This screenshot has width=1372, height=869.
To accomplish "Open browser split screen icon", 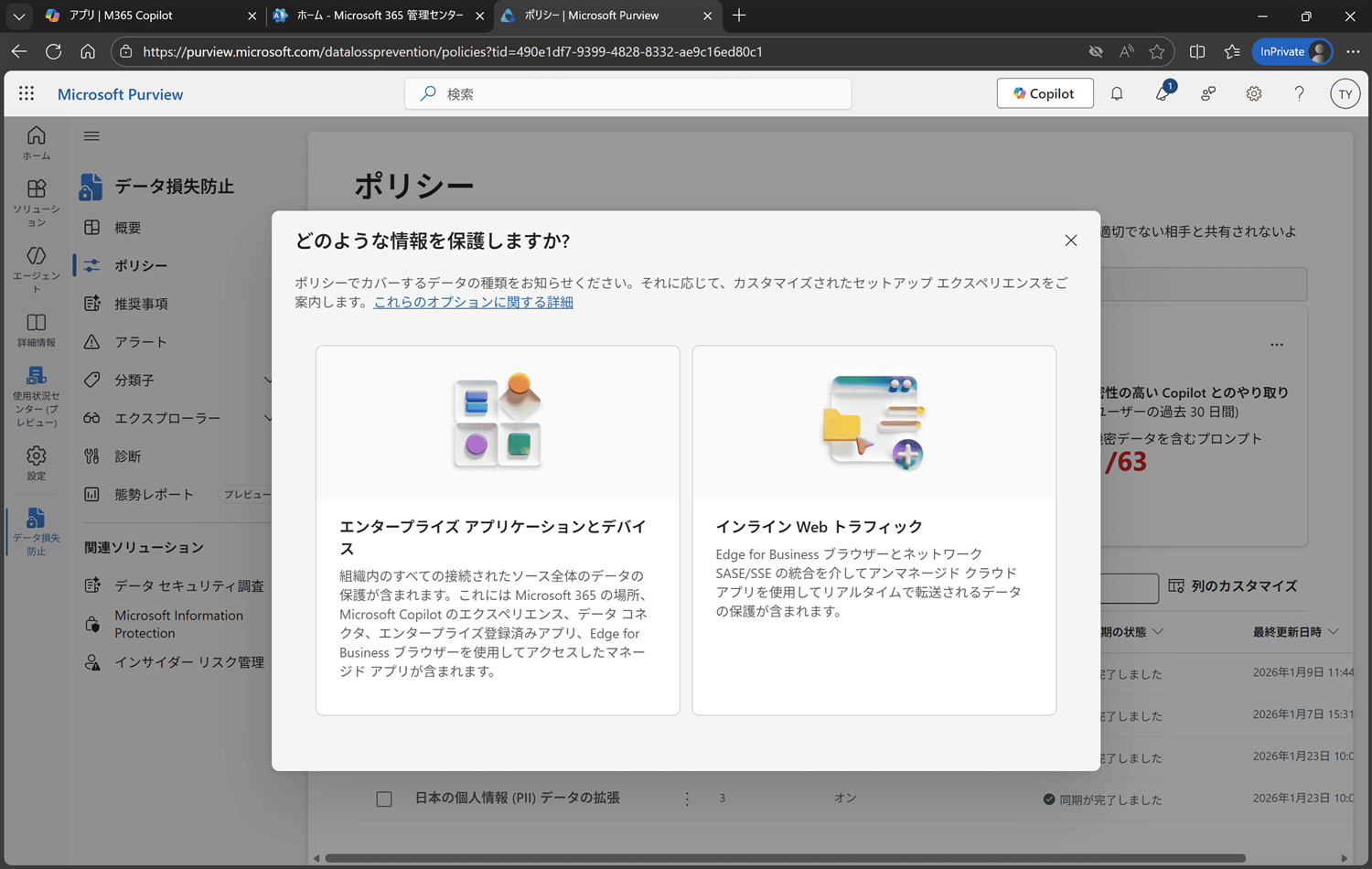I will (1197, 51).
